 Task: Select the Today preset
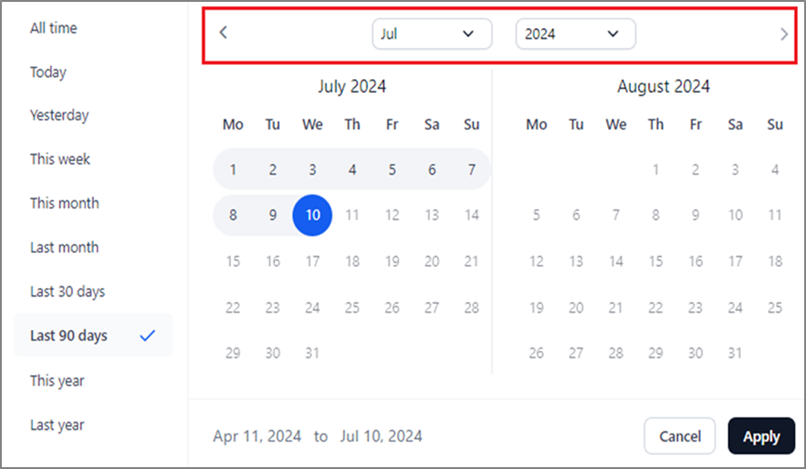48,72
